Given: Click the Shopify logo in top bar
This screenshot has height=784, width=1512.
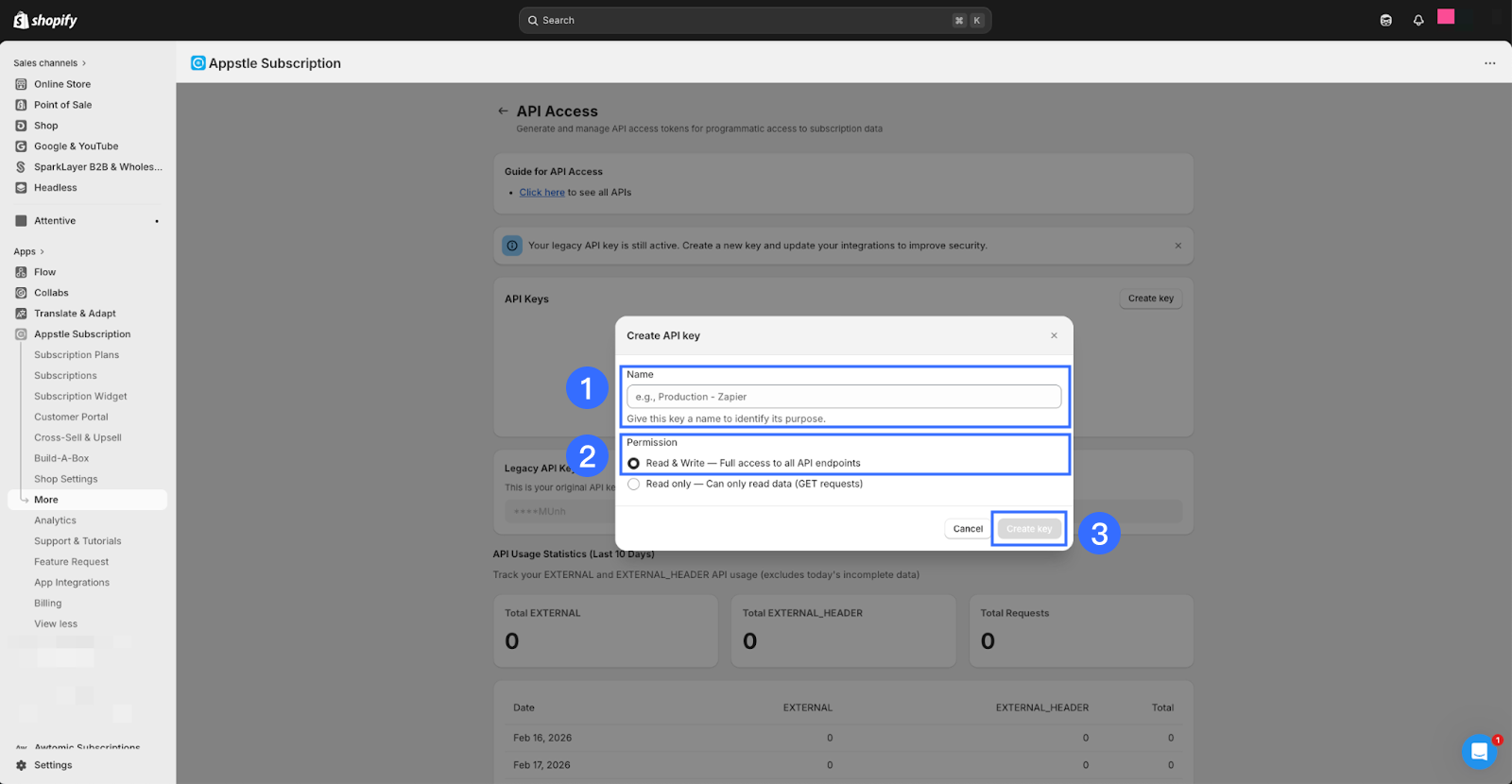Looking at the screenshot, I should click(x=45, y=20).
